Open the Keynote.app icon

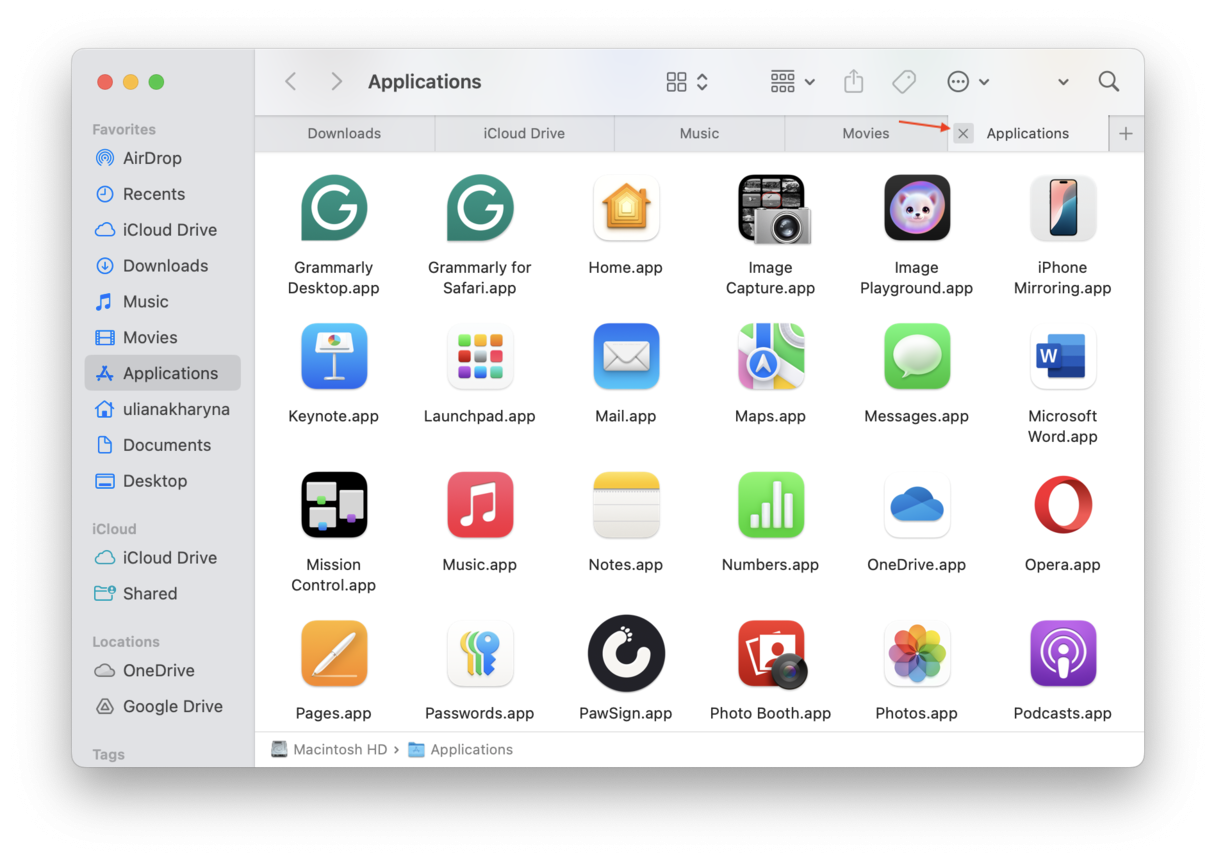pyautogui.click(x=333, y=357)
